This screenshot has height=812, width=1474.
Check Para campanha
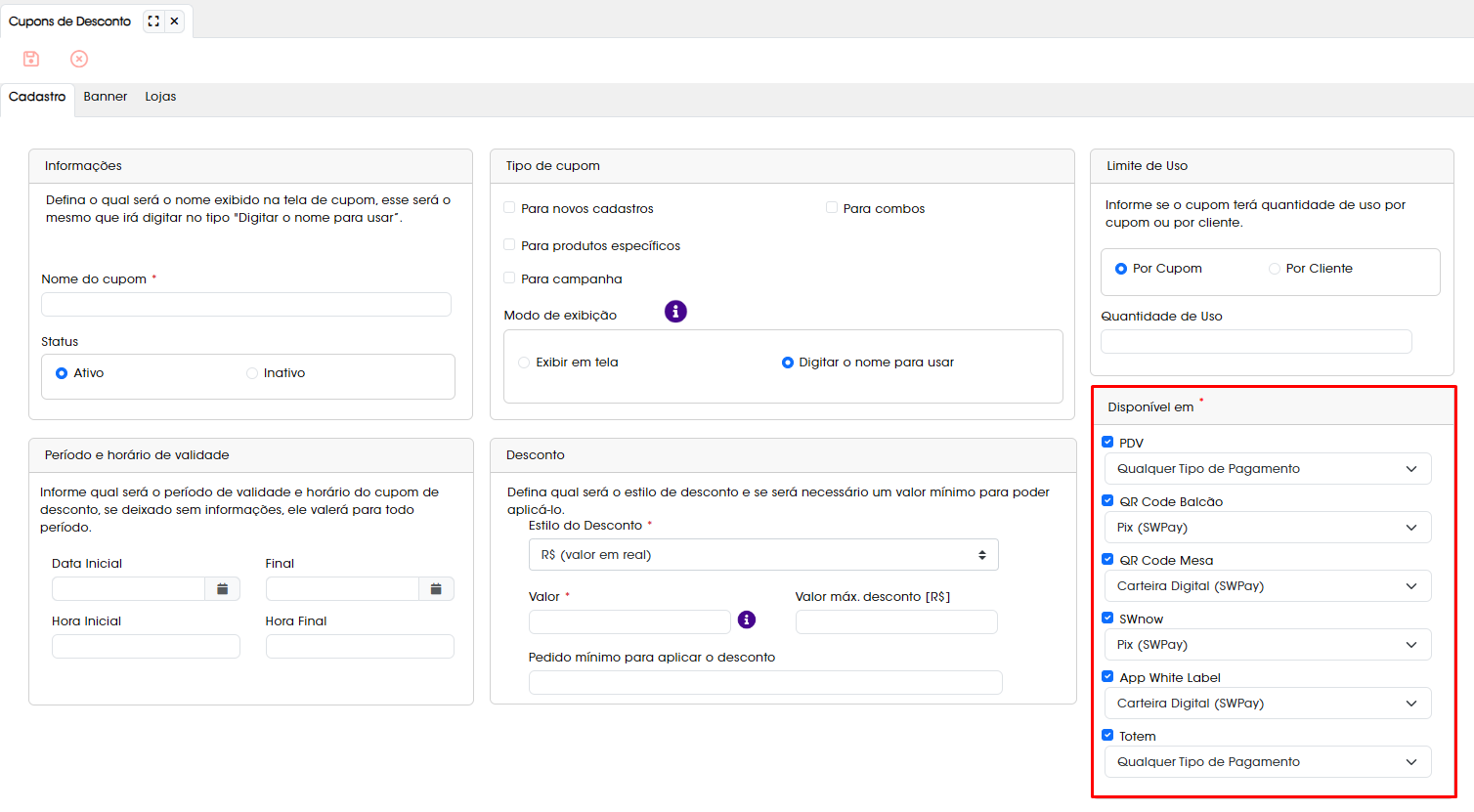pyautogui.click(x=509, y=278)
